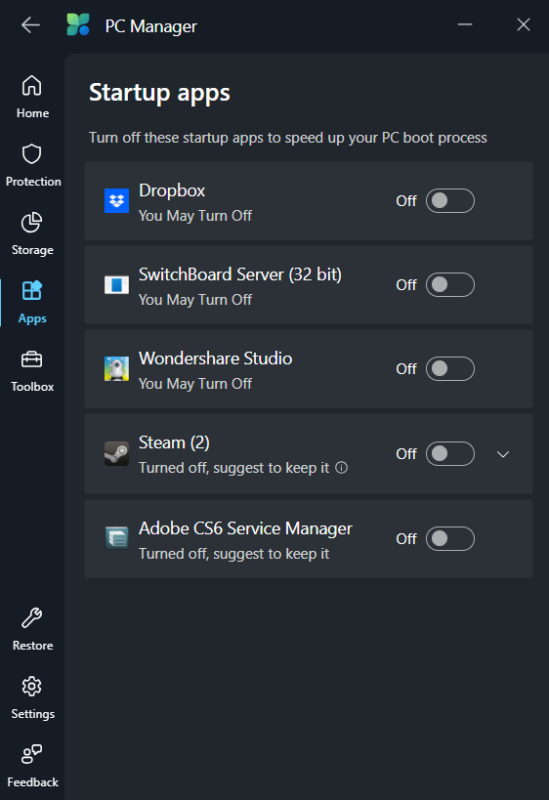
Task: Click 'SwitchBoard Server (32 bit)' name
Action: 240,274
